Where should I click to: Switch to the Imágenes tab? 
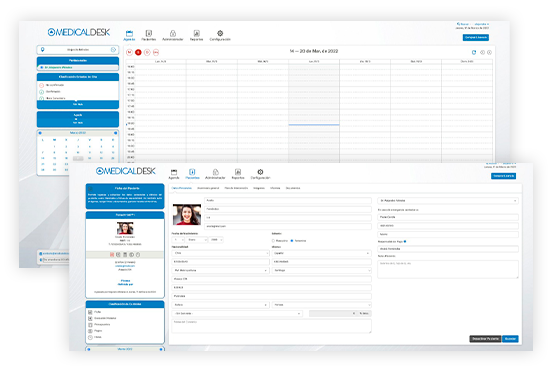tap(259, 188)
